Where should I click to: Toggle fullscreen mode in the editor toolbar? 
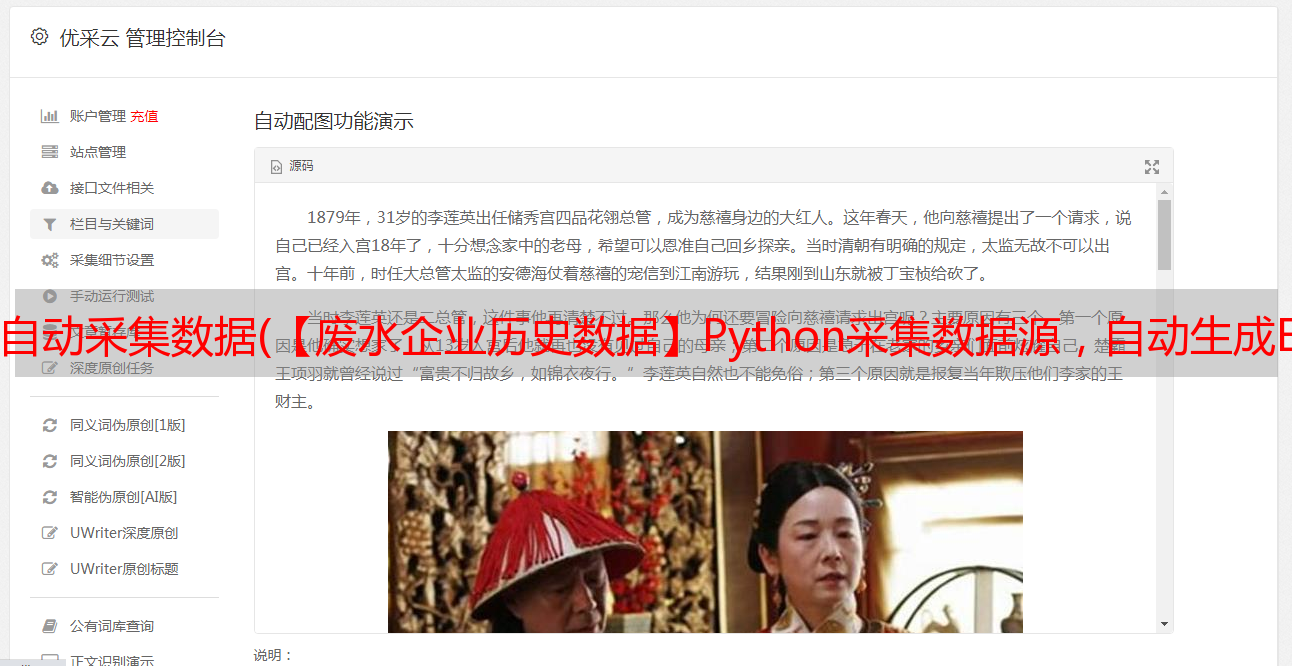click(x=1151, y=167)
